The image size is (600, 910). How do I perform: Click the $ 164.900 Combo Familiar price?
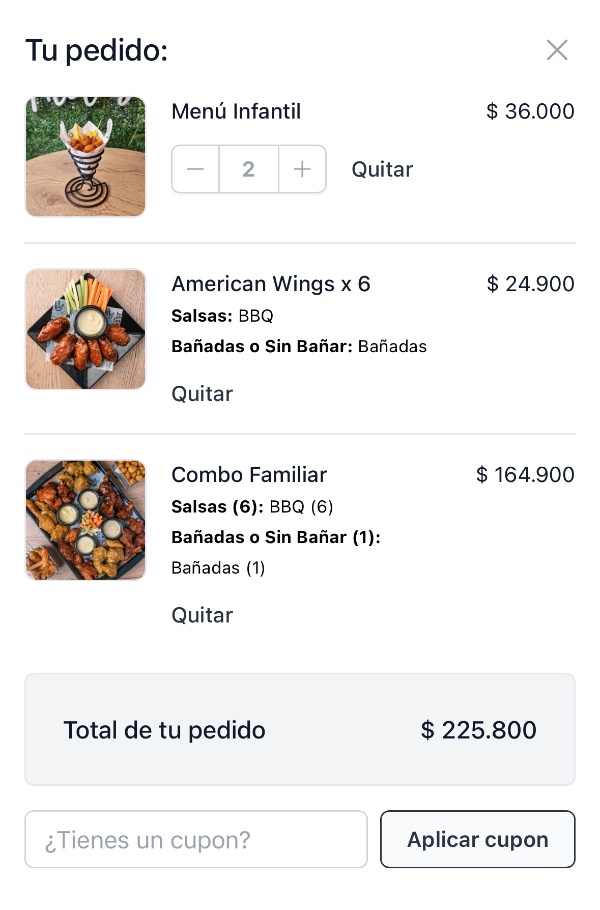point(525,475)
